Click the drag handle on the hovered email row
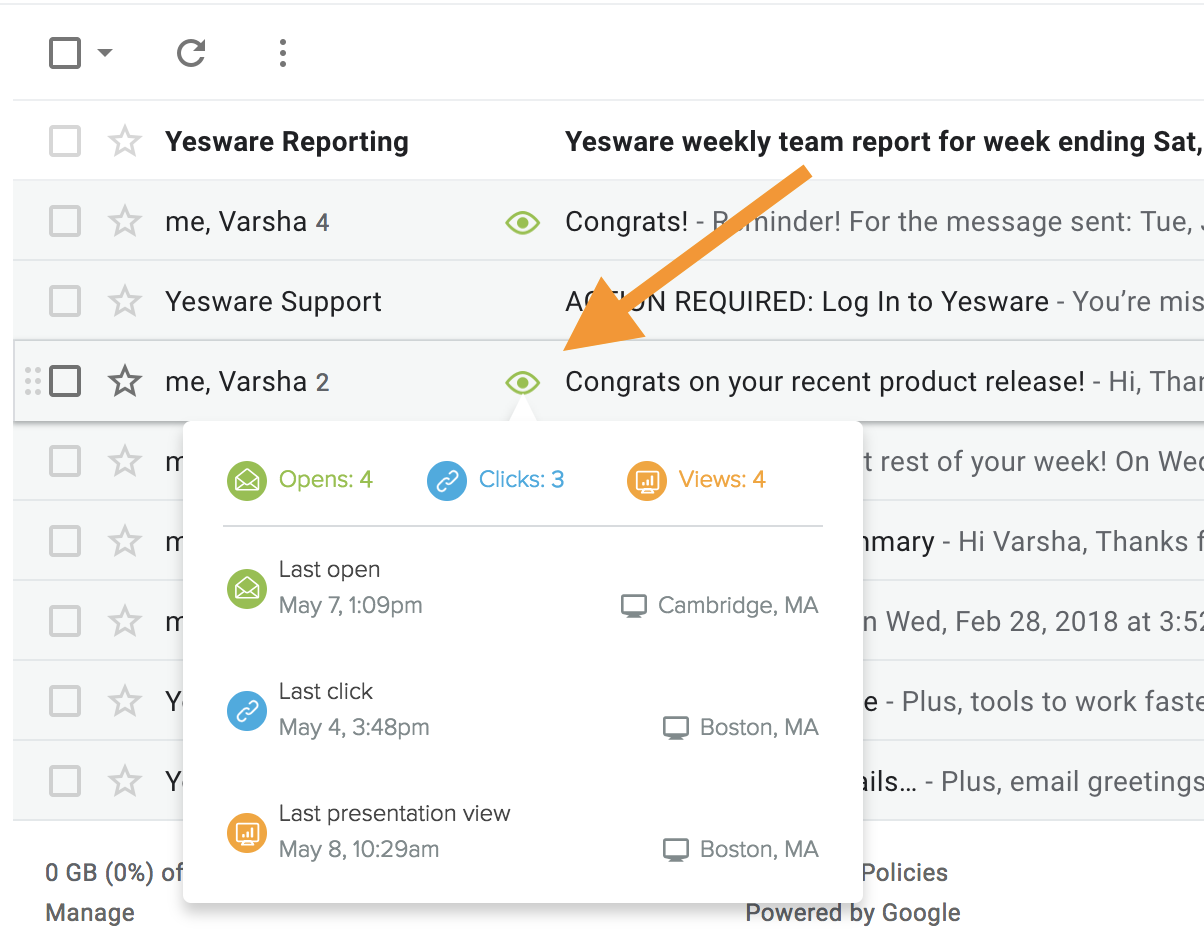Image resolution: width=1204 pixels, height=943 pixels. (x=32, y=381)
